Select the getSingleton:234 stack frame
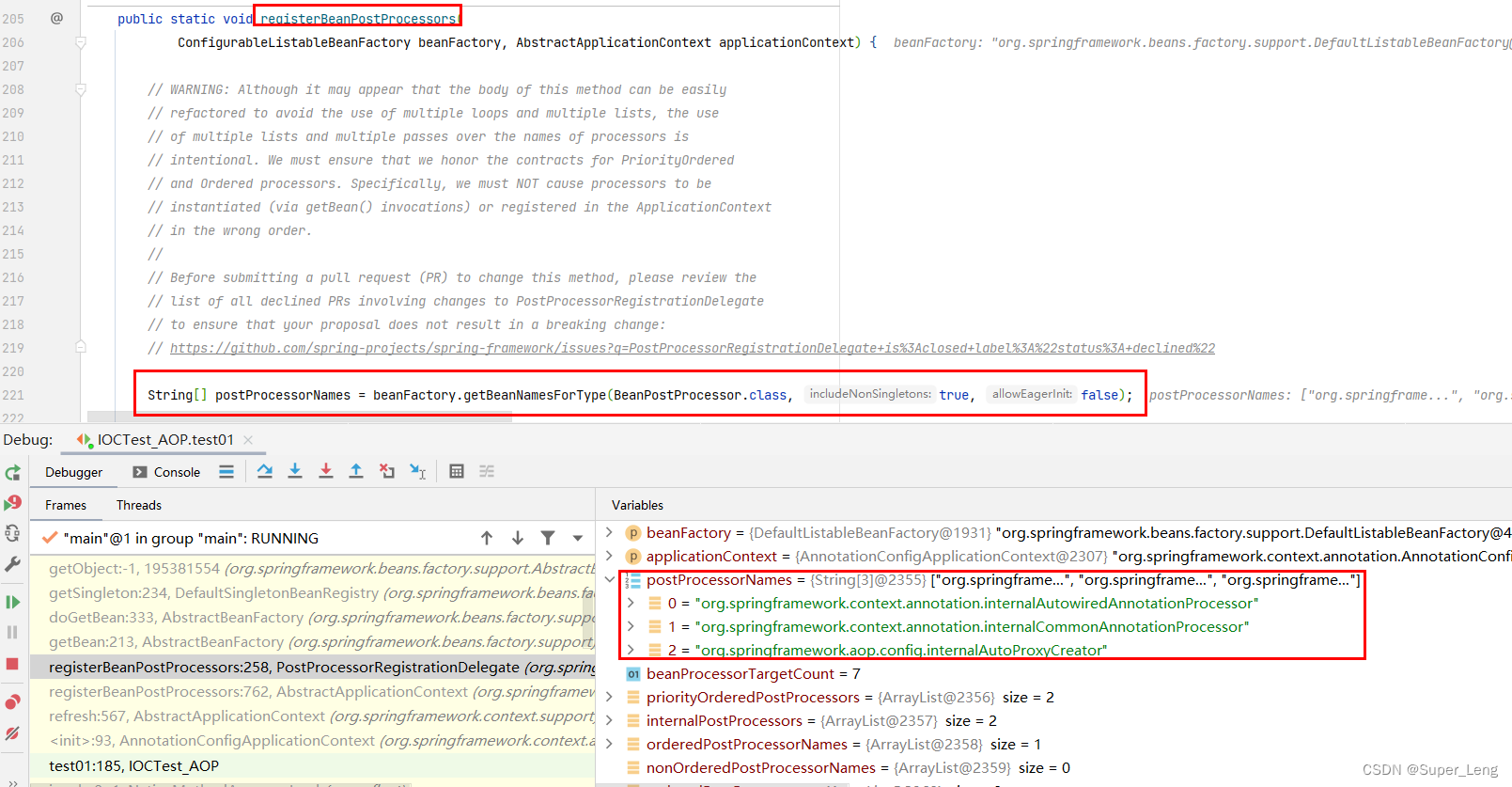The height and width of the screenshot is (787, 1512). tap(313, 593)
